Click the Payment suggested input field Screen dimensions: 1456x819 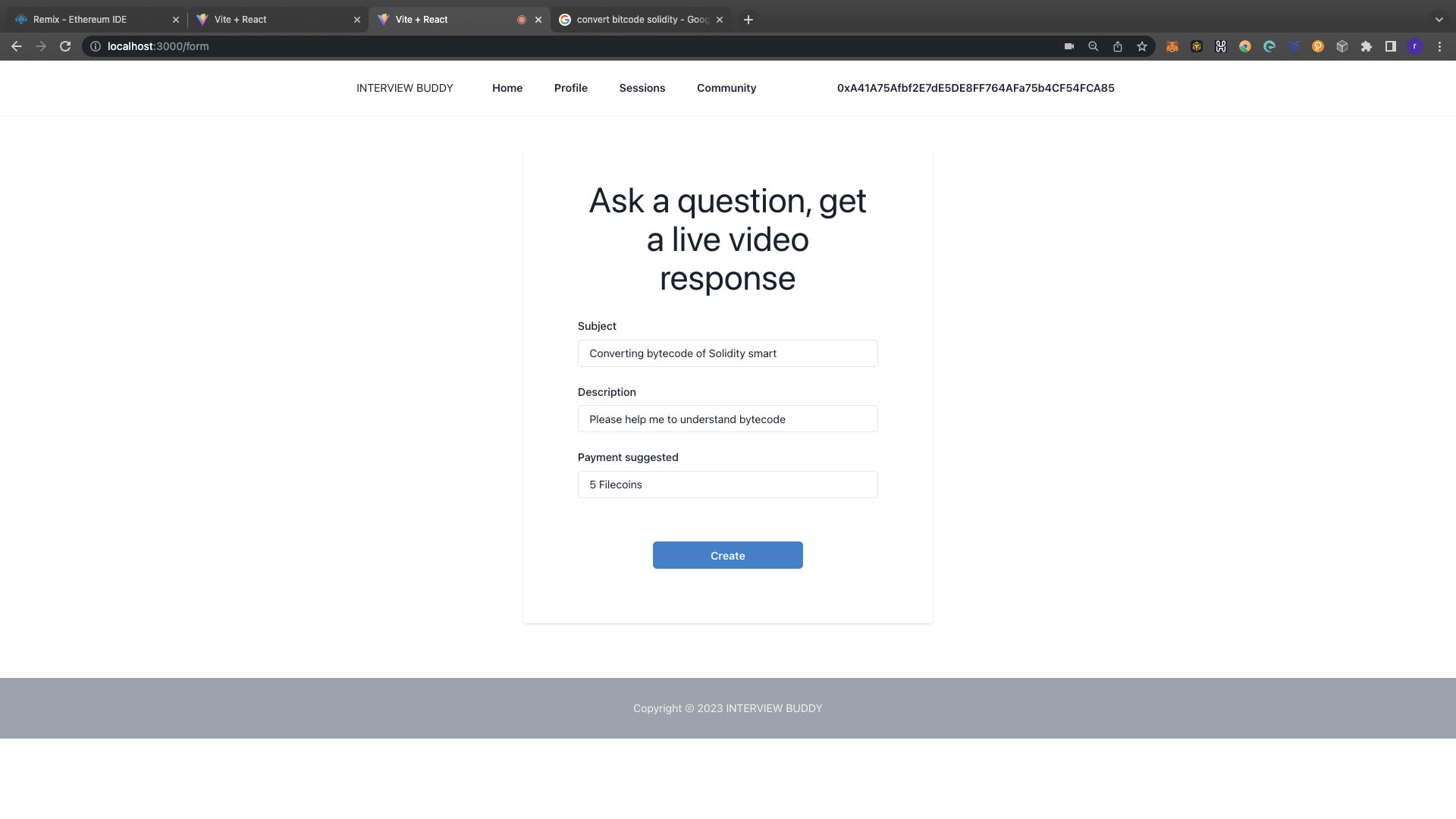click(x=727, y=485)
